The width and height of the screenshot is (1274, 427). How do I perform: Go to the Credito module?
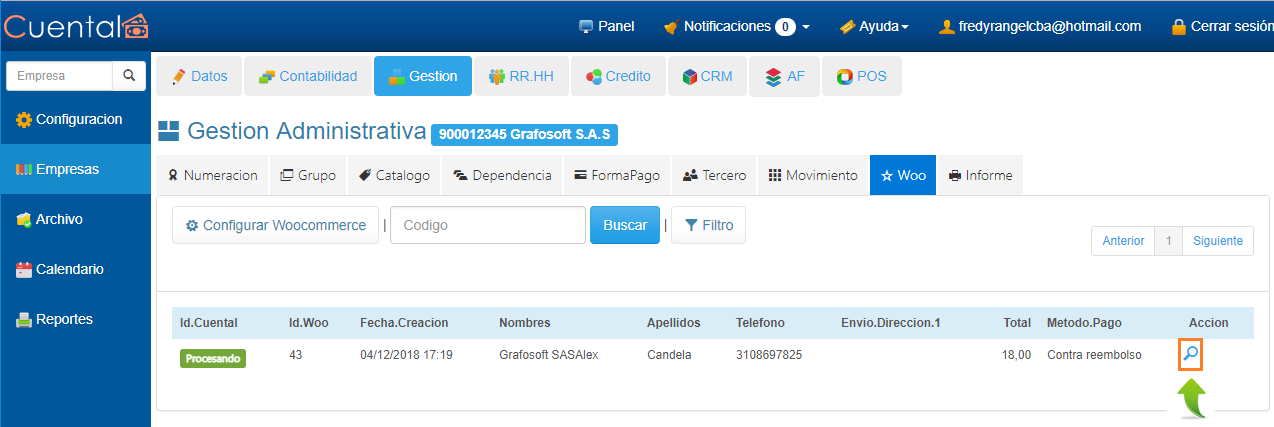pyautogui.click(x=618, y=76)
